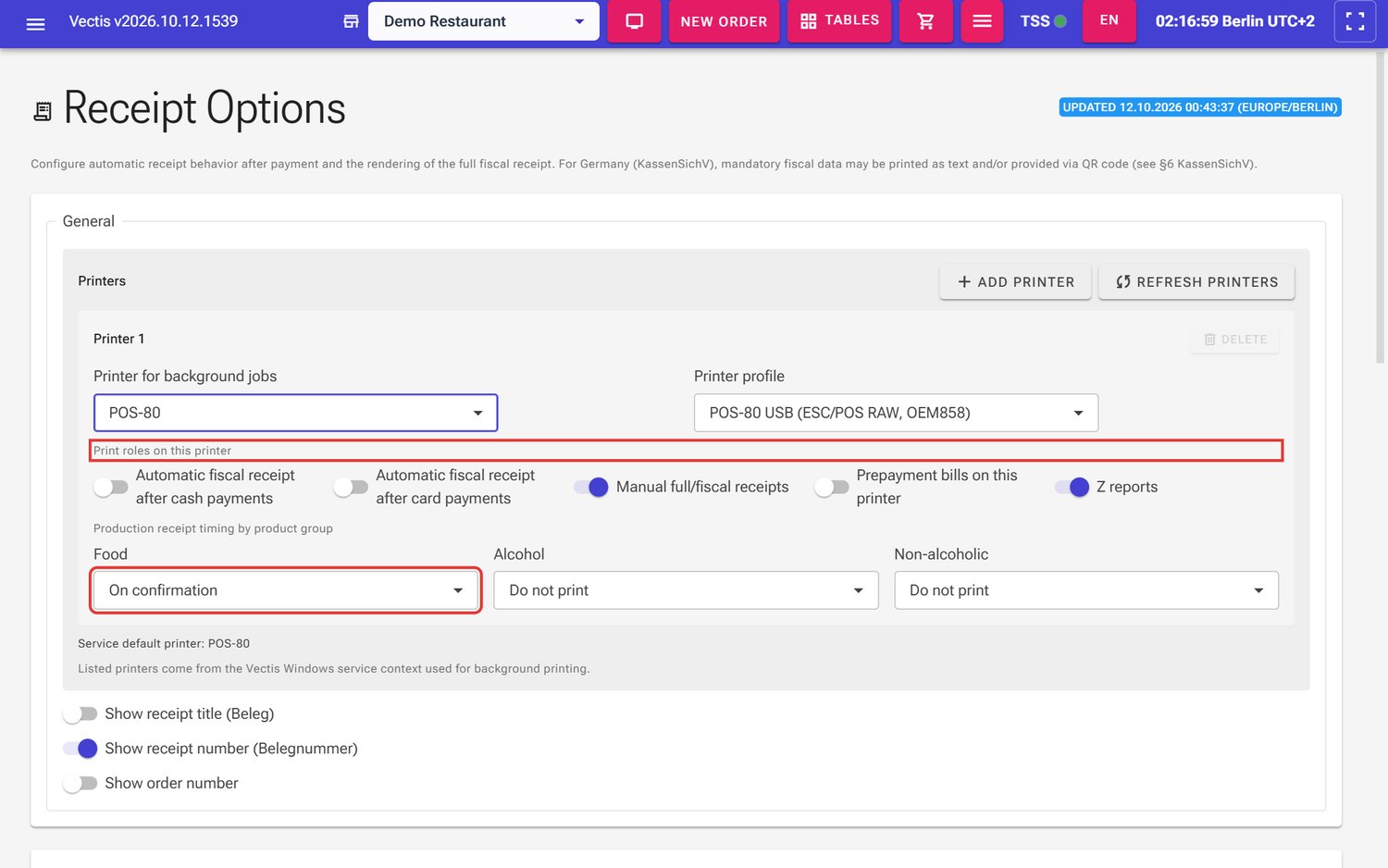Disable Show receipt number (Belegnummer)

[80, 748]
